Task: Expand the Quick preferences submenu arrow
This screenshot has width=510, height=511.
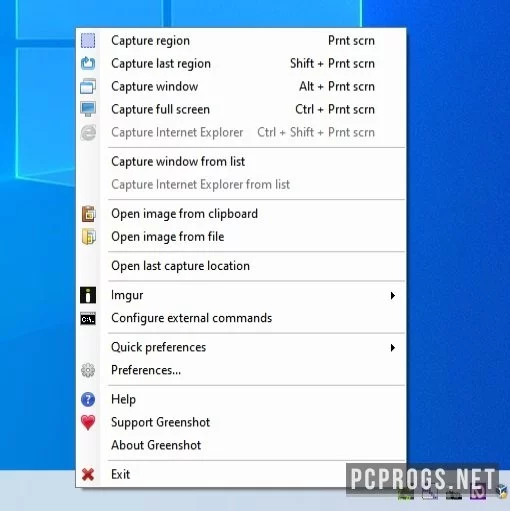Action: click(393, 348)
